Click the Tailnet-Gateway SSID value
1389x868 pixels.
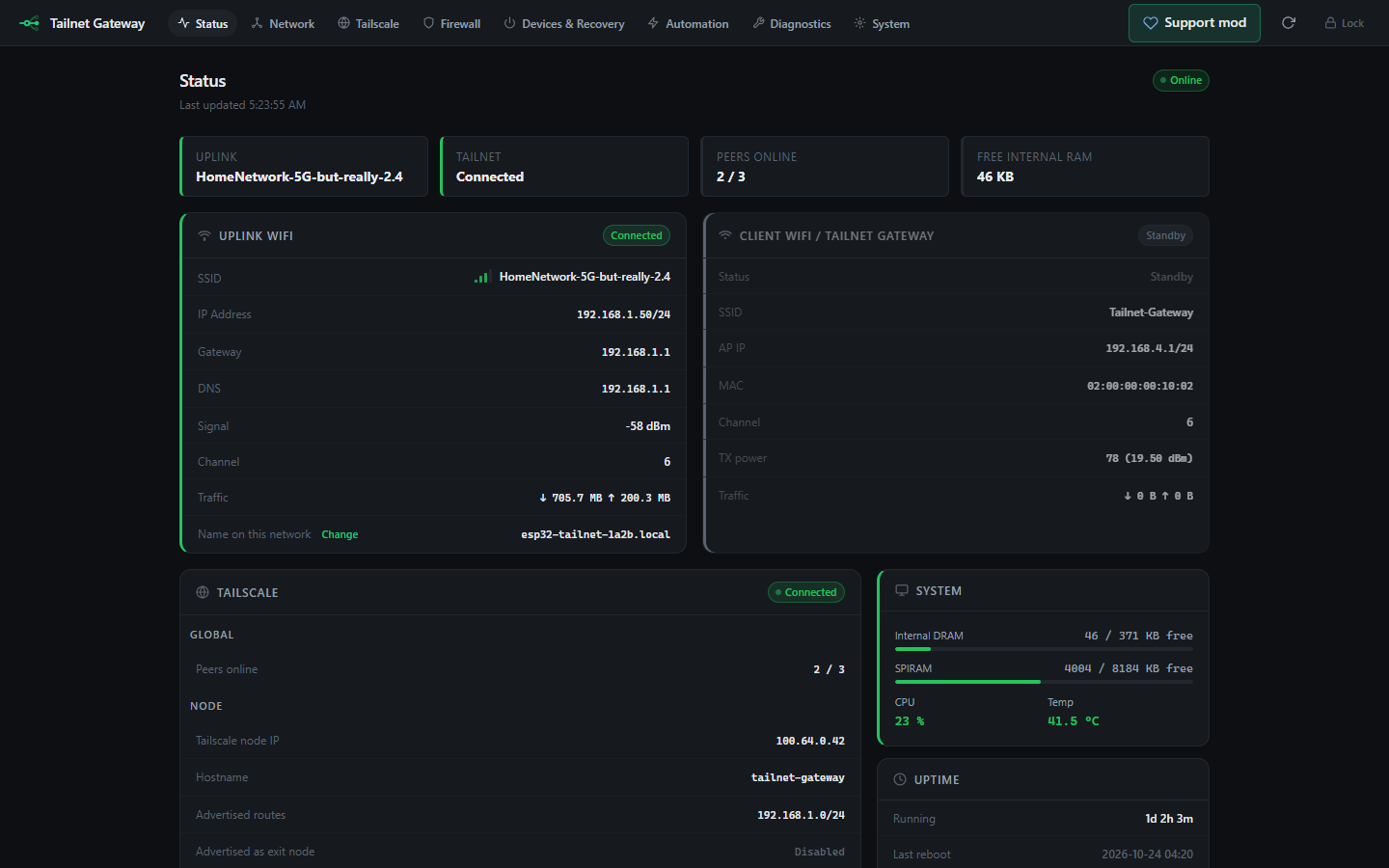[1151, 312]
